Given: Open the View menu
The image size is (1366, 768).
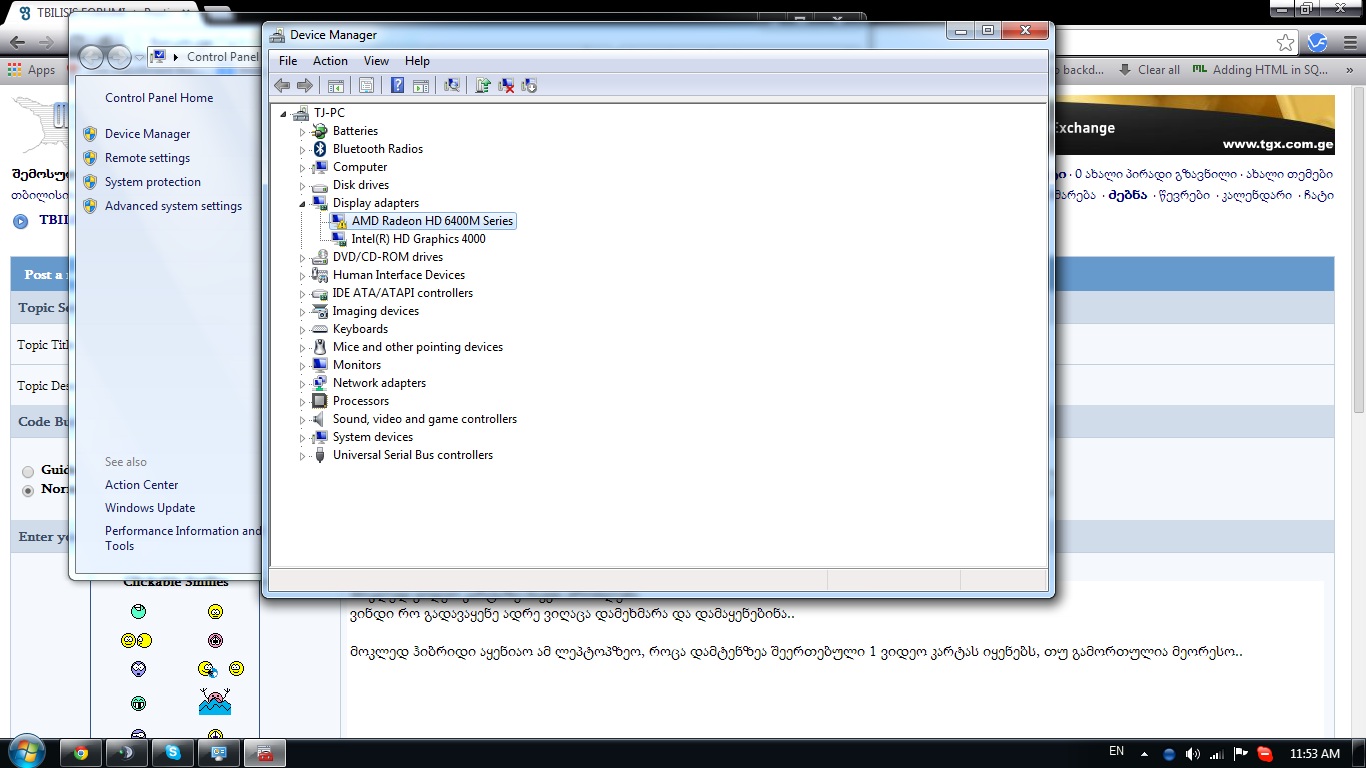Looking at the screenshot, I should click(x=376, y=61).
